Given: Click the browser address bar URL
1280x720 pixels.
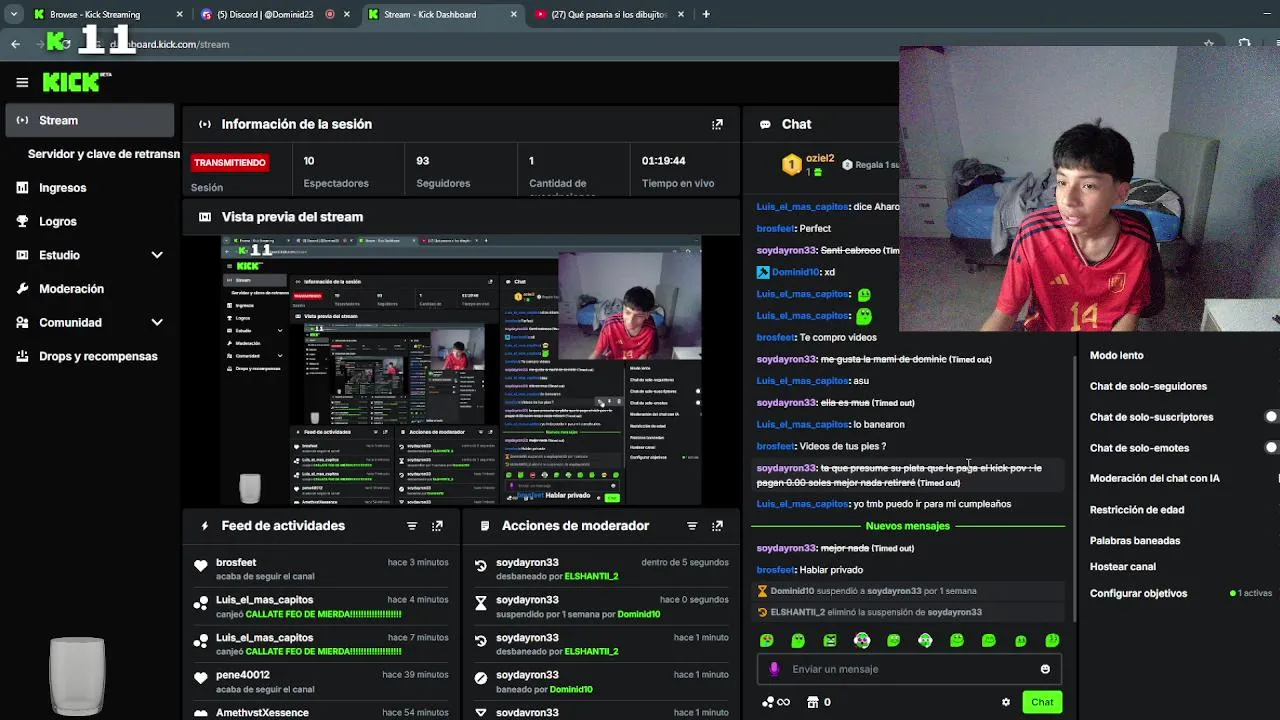Looking at the screenshot, I should pyautogui.click(x=170, y=44).
